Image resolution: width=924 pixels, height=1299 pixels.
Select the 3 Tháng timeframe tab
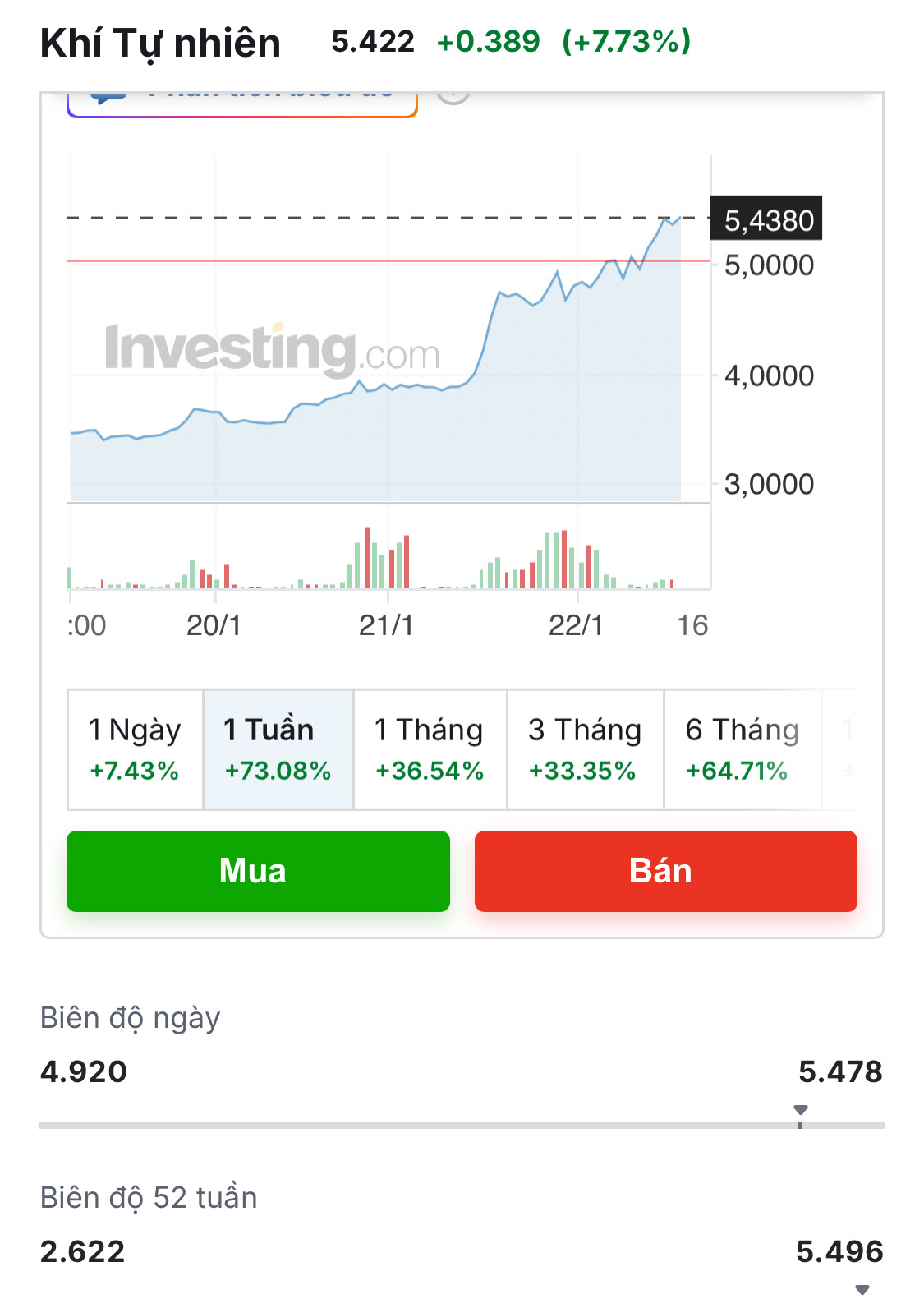pyautogui.click(x=584, y=749)
